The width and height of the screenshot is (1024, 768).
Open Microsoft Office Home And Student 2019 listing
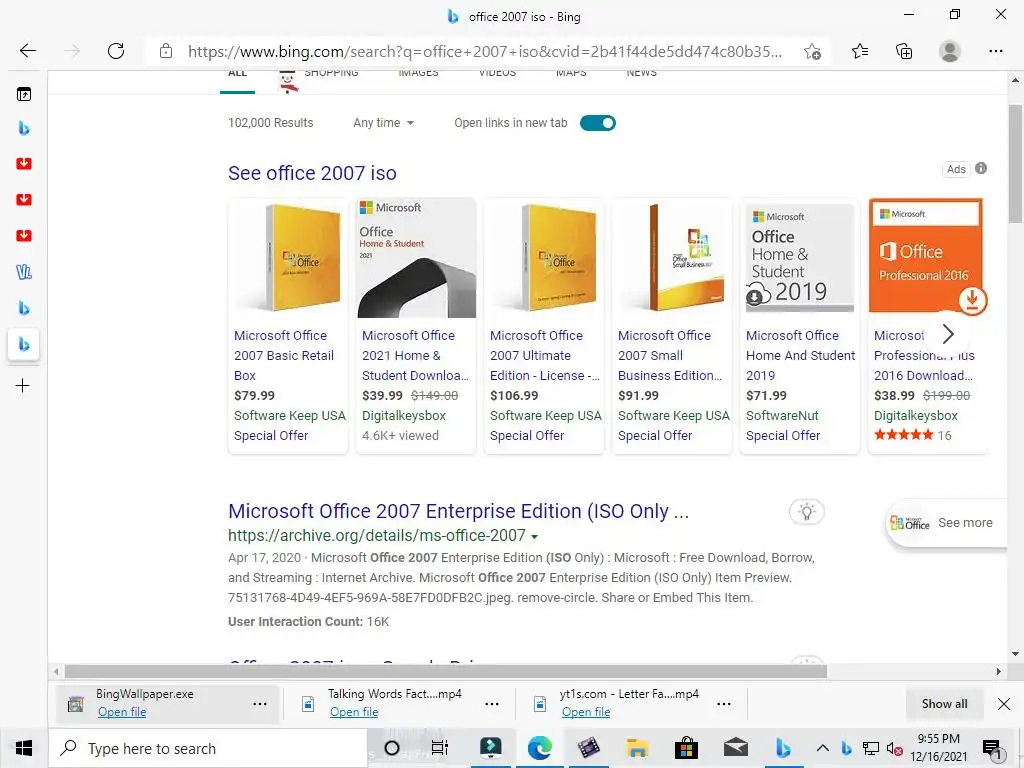coord(801,355)
